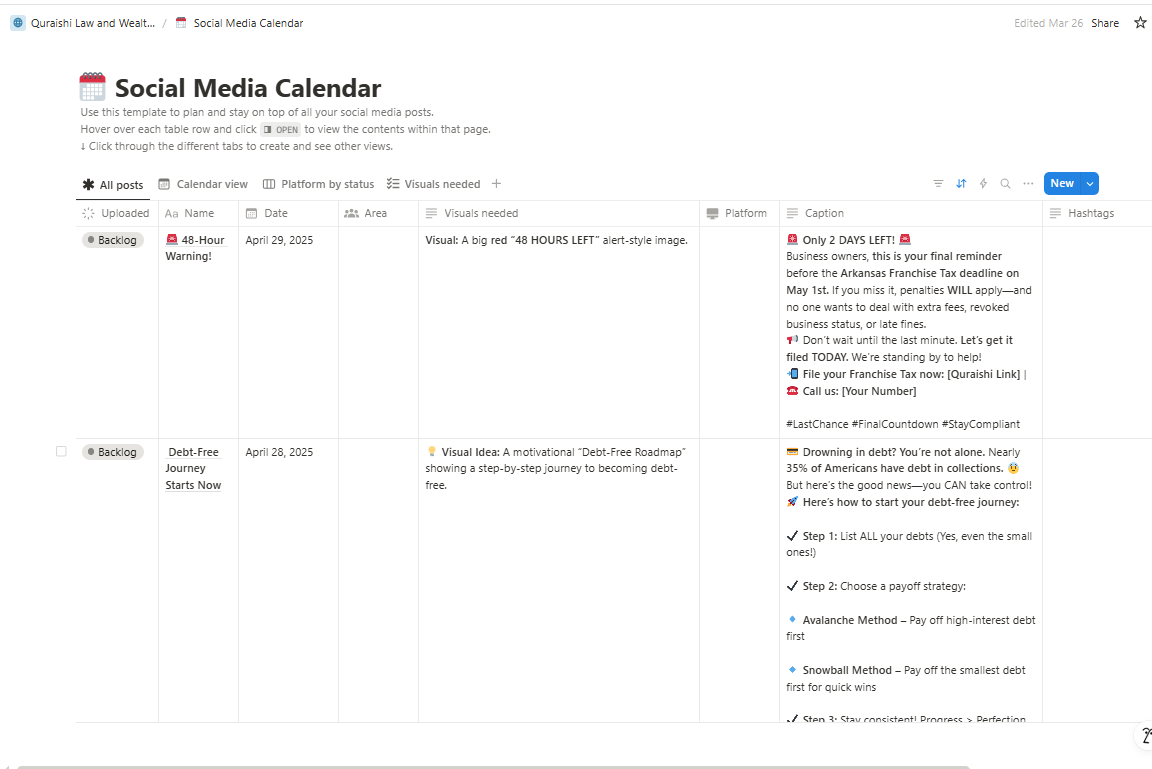The image size is (1152, 769).
Task: Click the horizontal scrollbar at the bottom
Action: click(493, 767)
